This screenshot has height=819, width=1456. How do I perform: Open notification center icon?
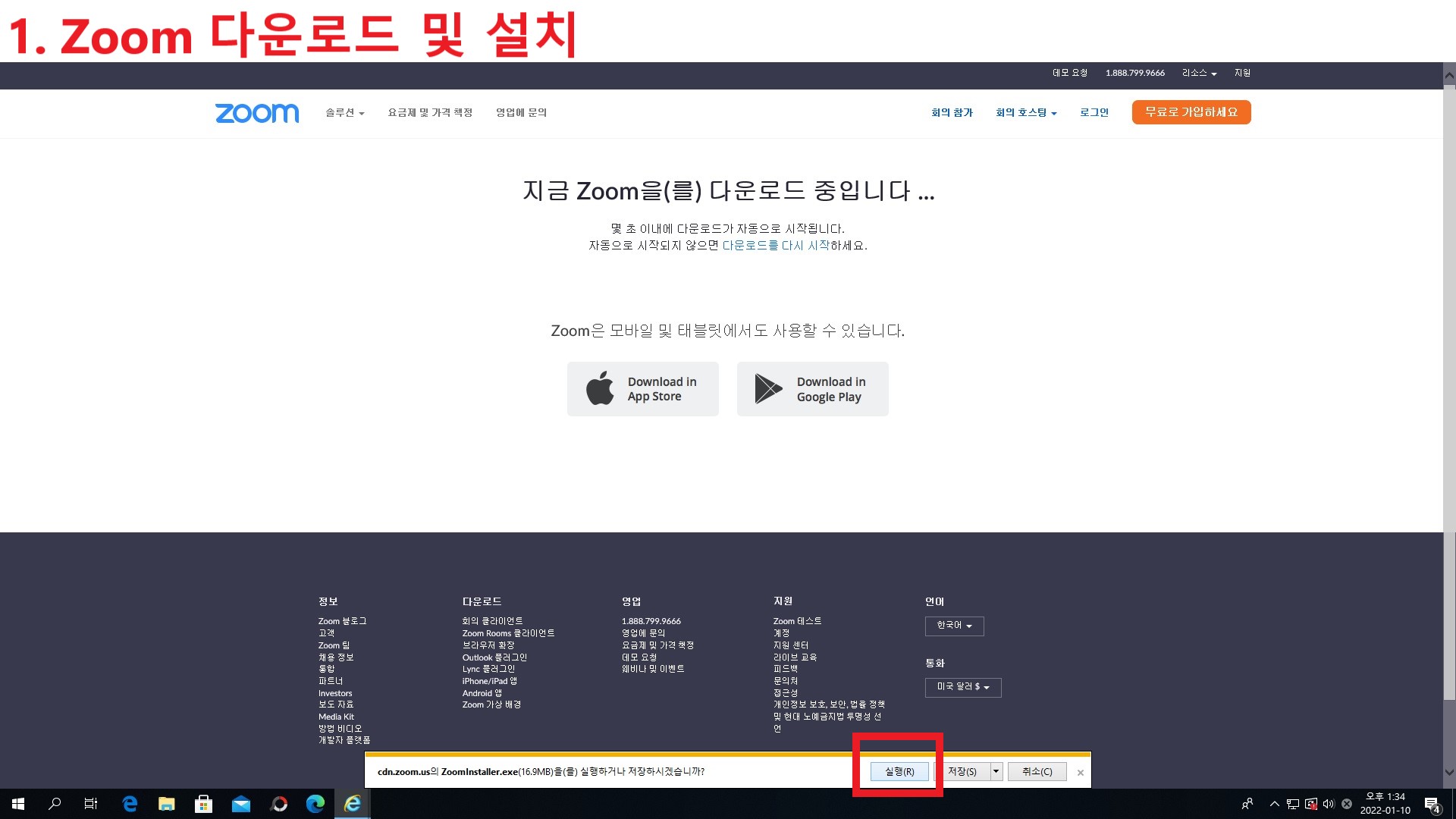(1432, 805)
